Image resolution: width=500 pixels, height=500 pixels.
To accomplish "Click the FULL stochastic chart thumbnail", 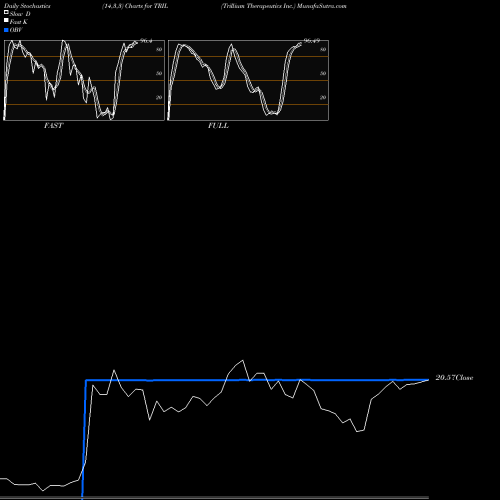I will click(248, 80).
